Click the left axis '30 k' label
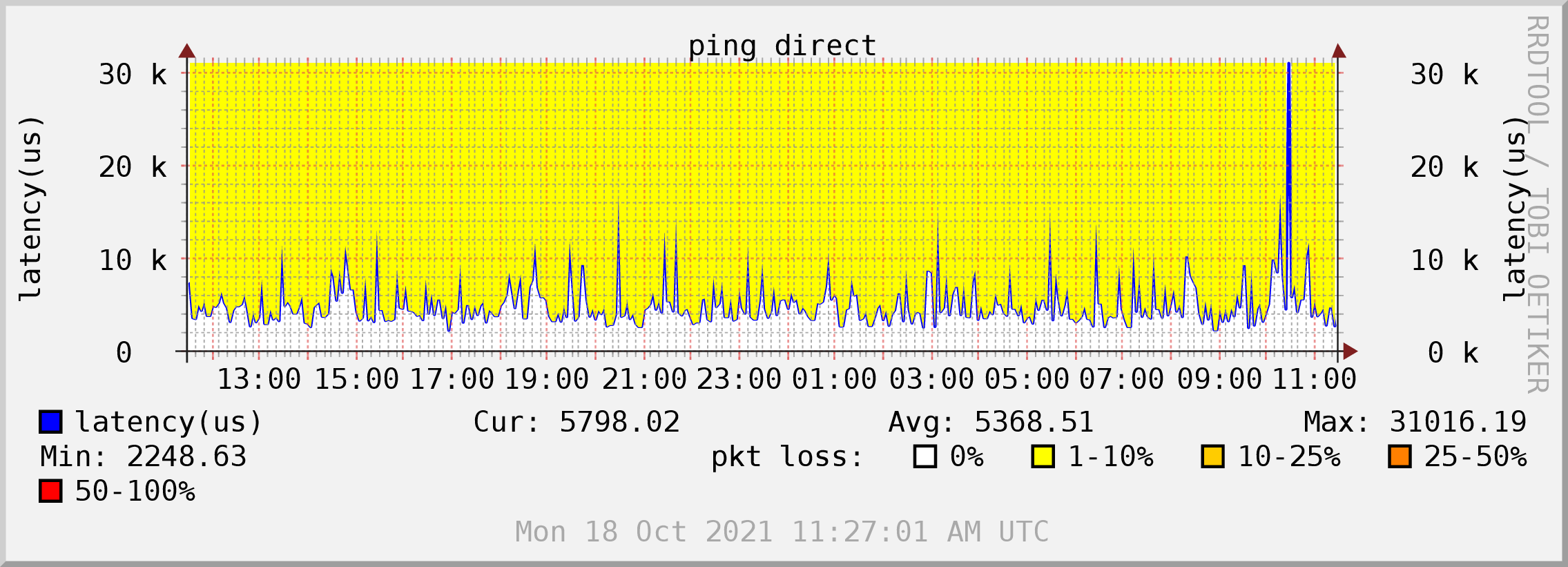This screenshot has height=567, width=1568. point(133,75)
